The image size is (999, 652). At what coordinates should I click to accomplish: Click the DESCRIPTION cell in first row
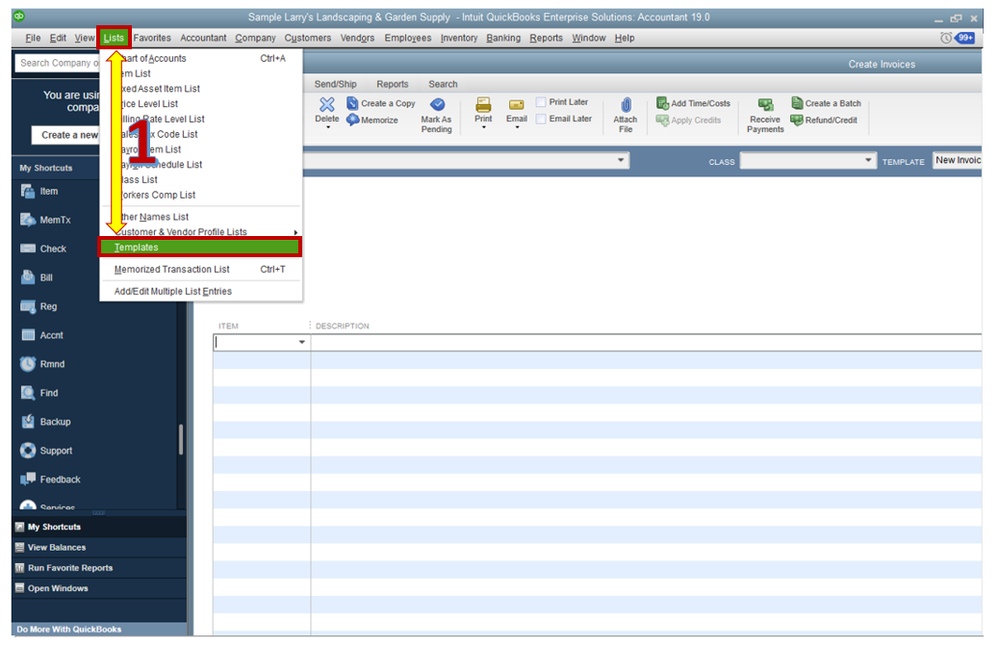tap(646, 342)
